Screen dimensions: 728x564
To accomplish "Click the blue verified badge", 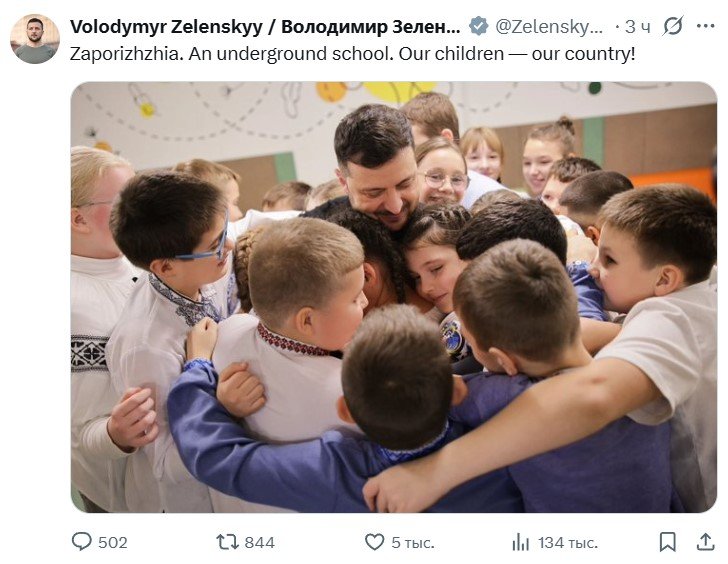I will click(x=478, y=26).
